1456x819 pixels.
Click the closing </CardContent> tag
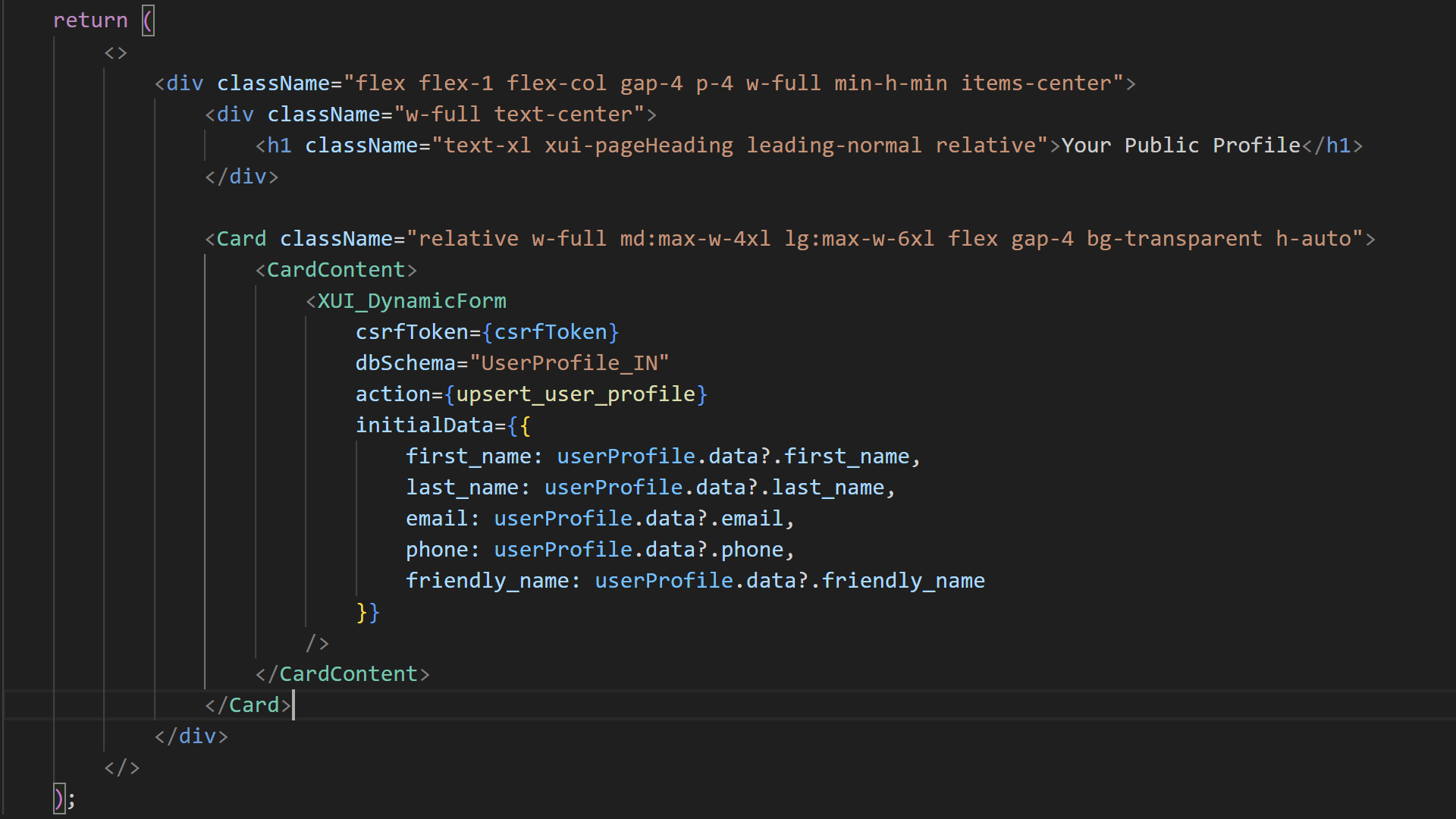click(343, 674)
